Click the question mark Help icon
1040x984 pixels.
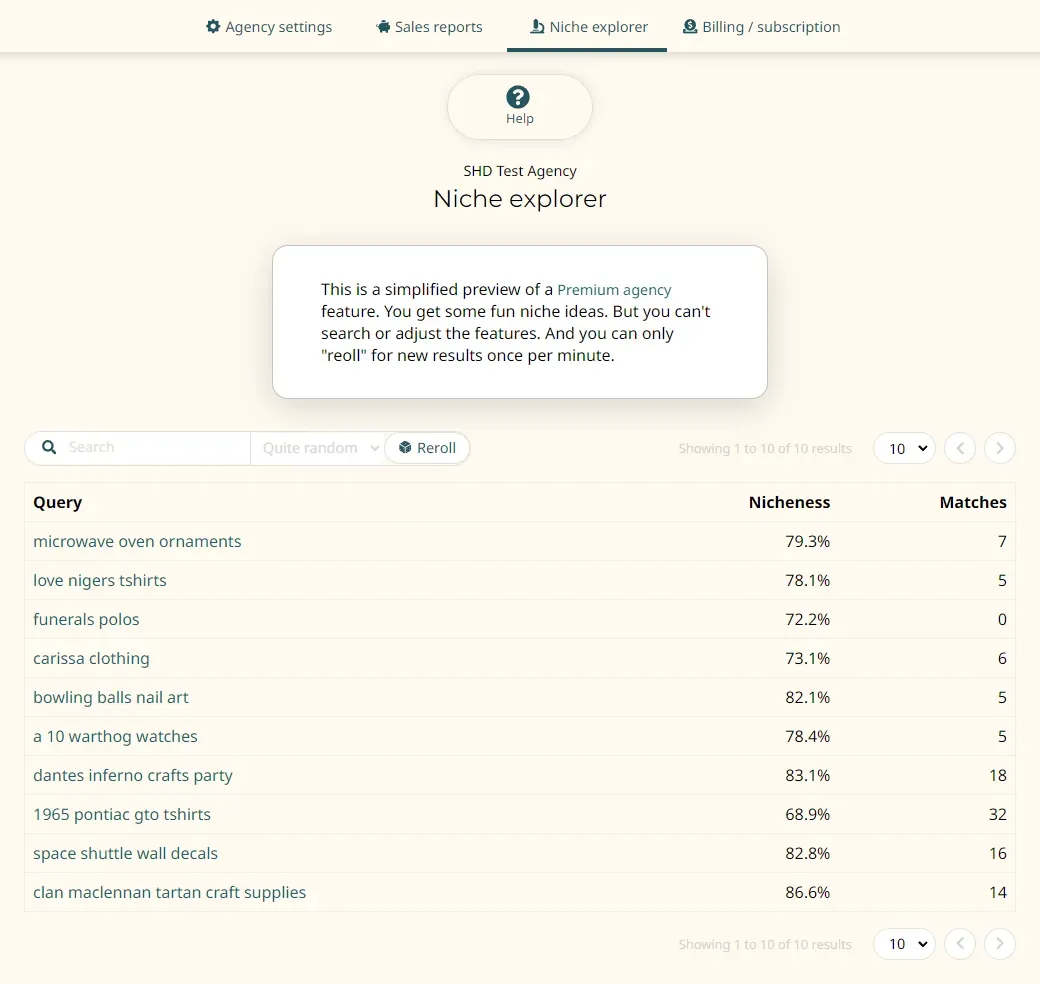coord(518,97)
